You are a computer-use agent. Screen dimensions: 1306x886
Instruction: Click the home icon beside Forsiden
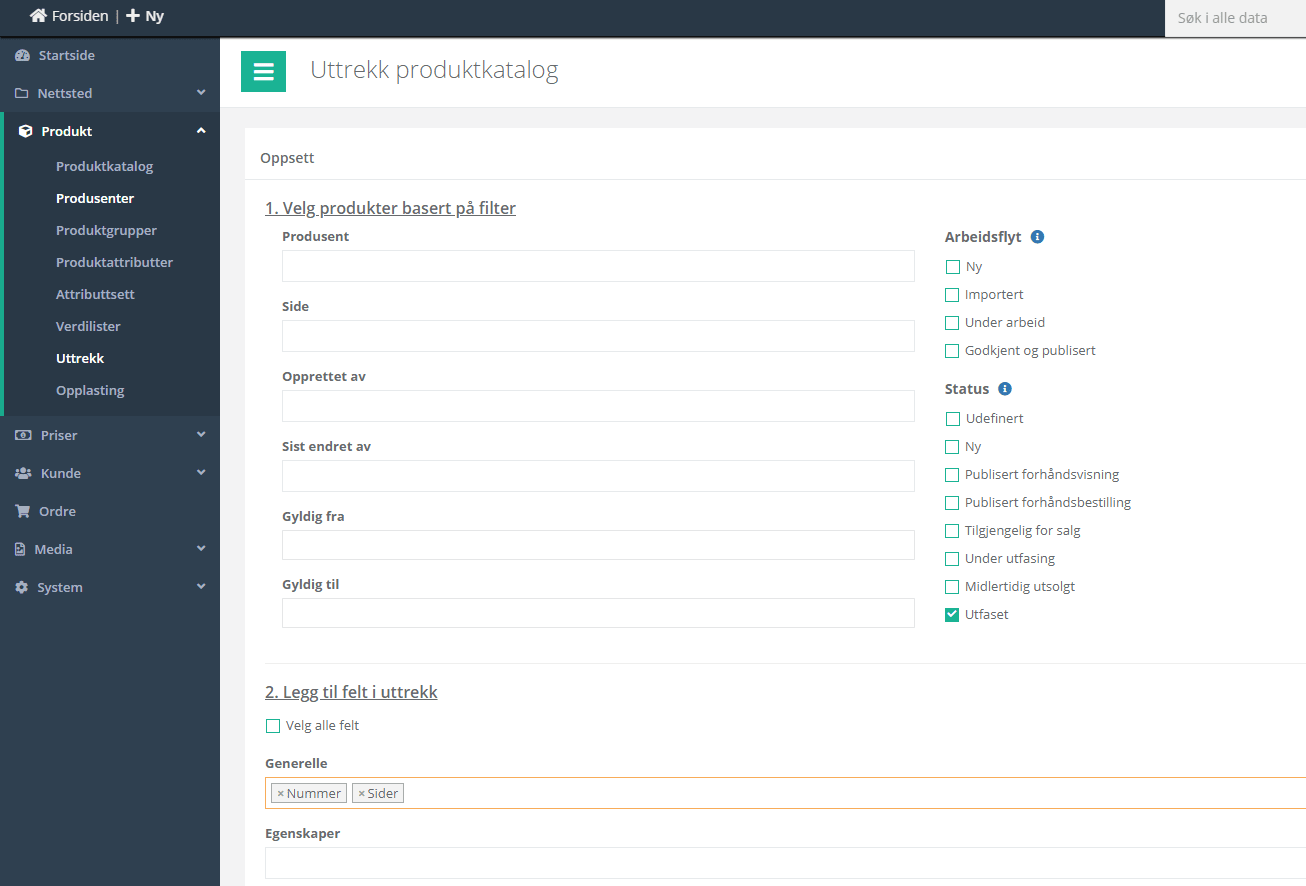pyautogui.click(x=39, y=16)
